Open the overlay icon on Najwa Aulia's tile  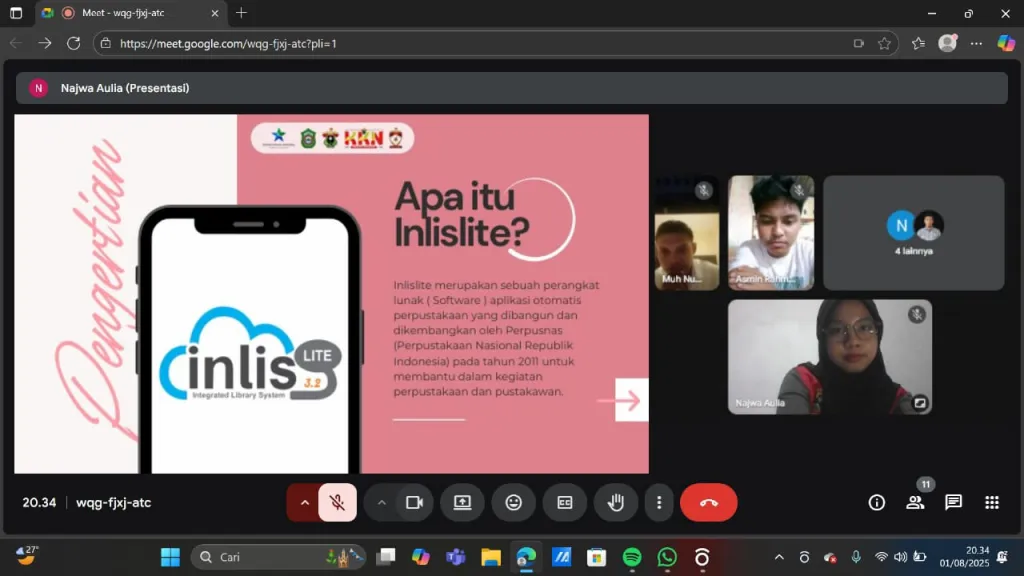(x=920, y=402)
